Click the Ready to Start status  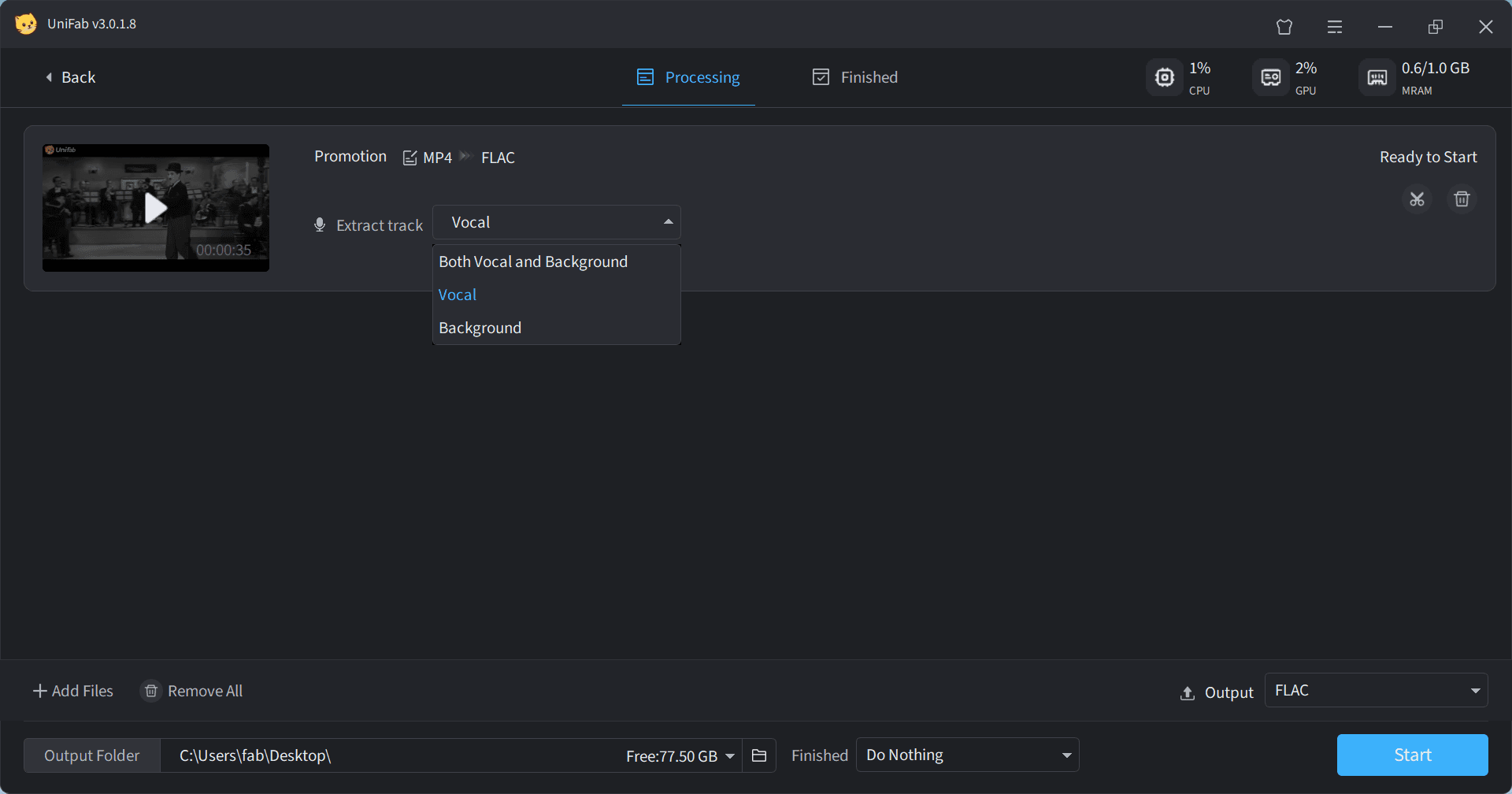pos(1428,157)
